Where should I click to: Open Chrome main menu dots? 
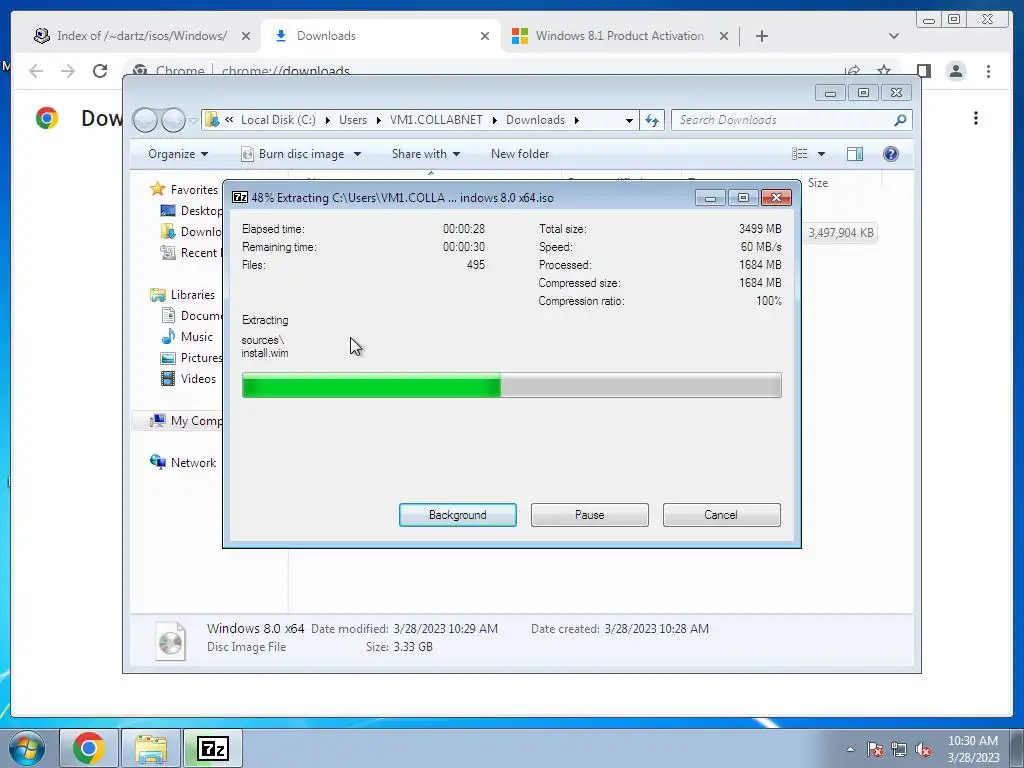[x=988, y=71]
